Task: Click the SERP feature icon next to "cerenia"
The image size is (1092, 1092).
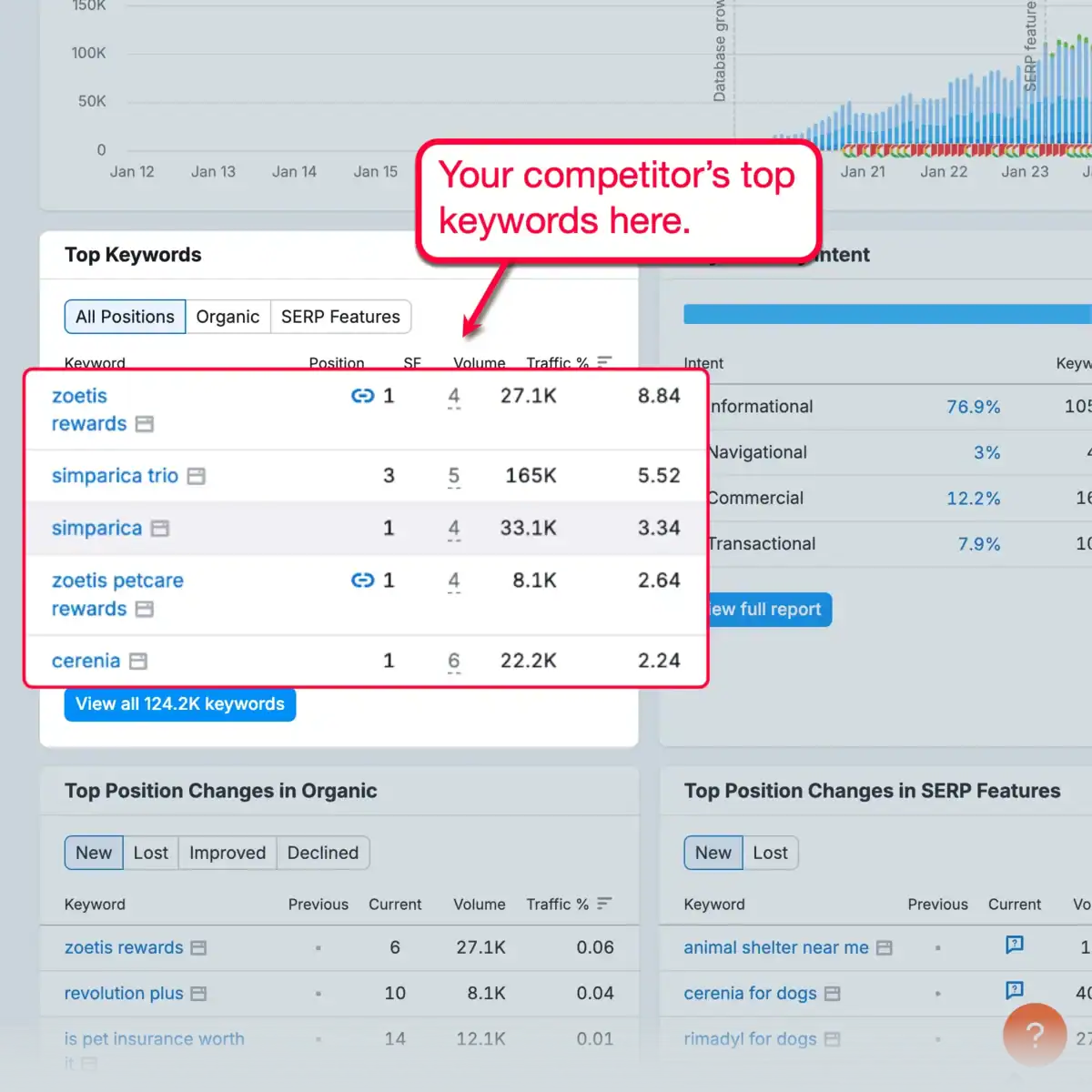Action: [138, 662]
